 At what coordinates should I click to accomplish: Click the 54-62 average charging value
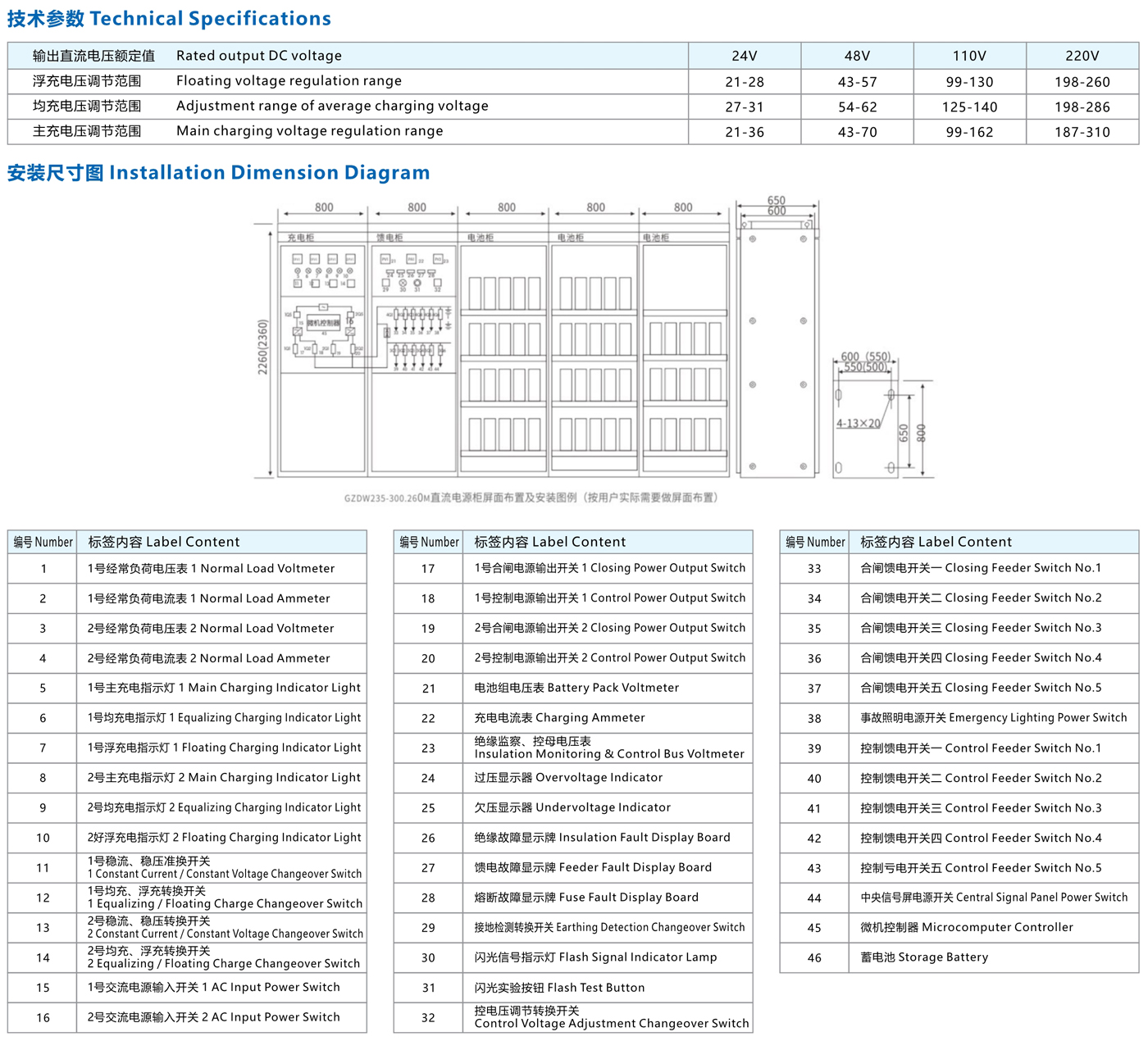tap(857, 107)
